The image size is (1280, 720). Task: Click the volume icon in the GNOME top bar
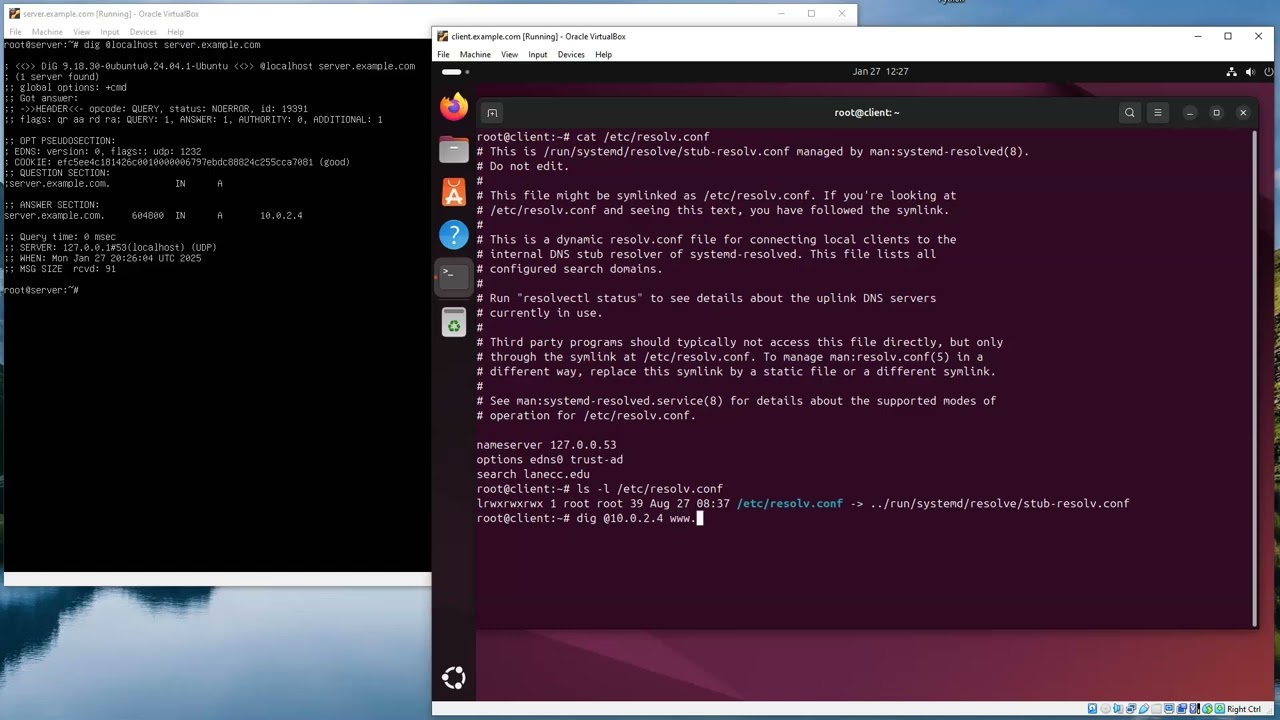pos(1250,72)
